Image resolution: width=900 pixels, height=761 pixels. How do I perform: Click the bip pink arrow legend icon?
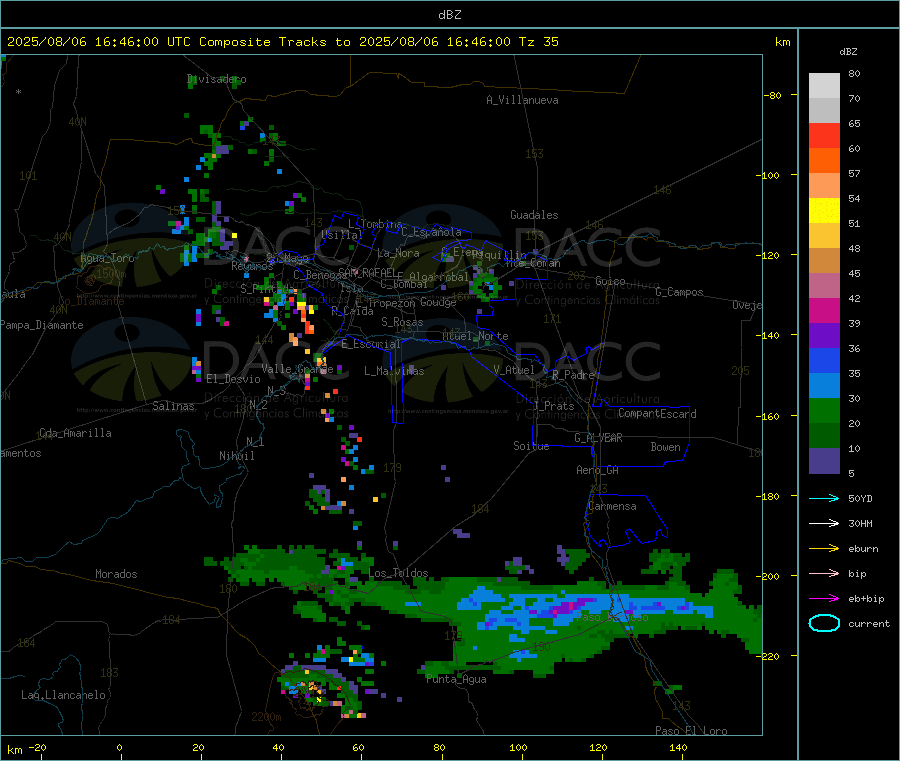point(824,573)
